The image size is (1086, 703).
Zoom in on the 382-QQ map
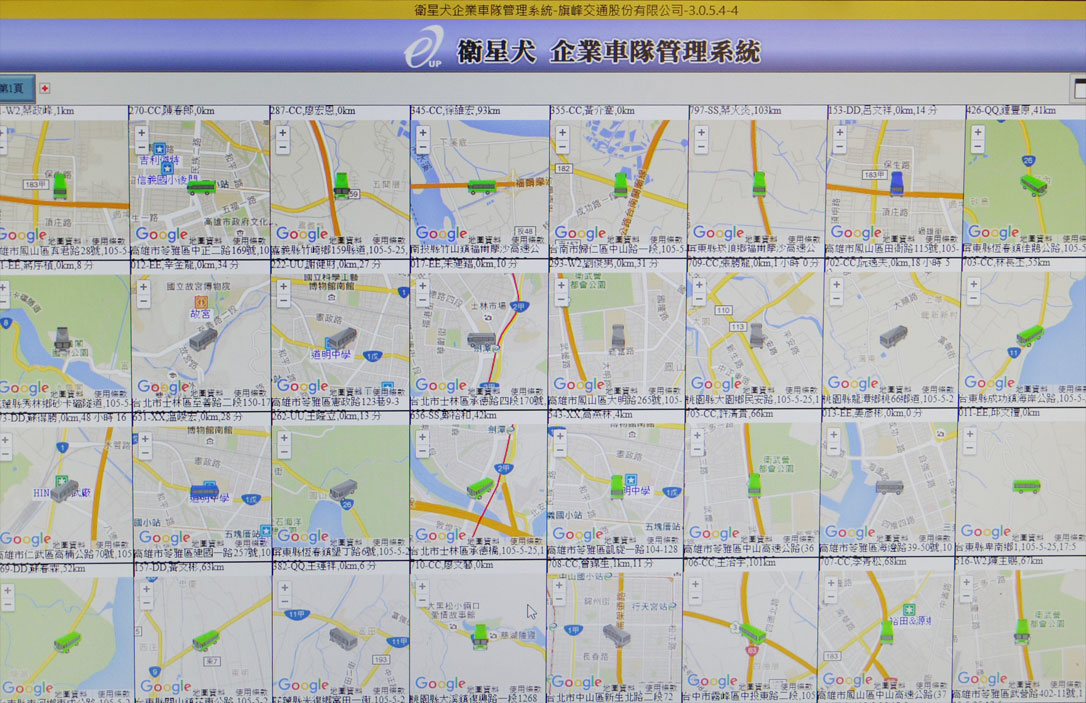tap(285, 588)
